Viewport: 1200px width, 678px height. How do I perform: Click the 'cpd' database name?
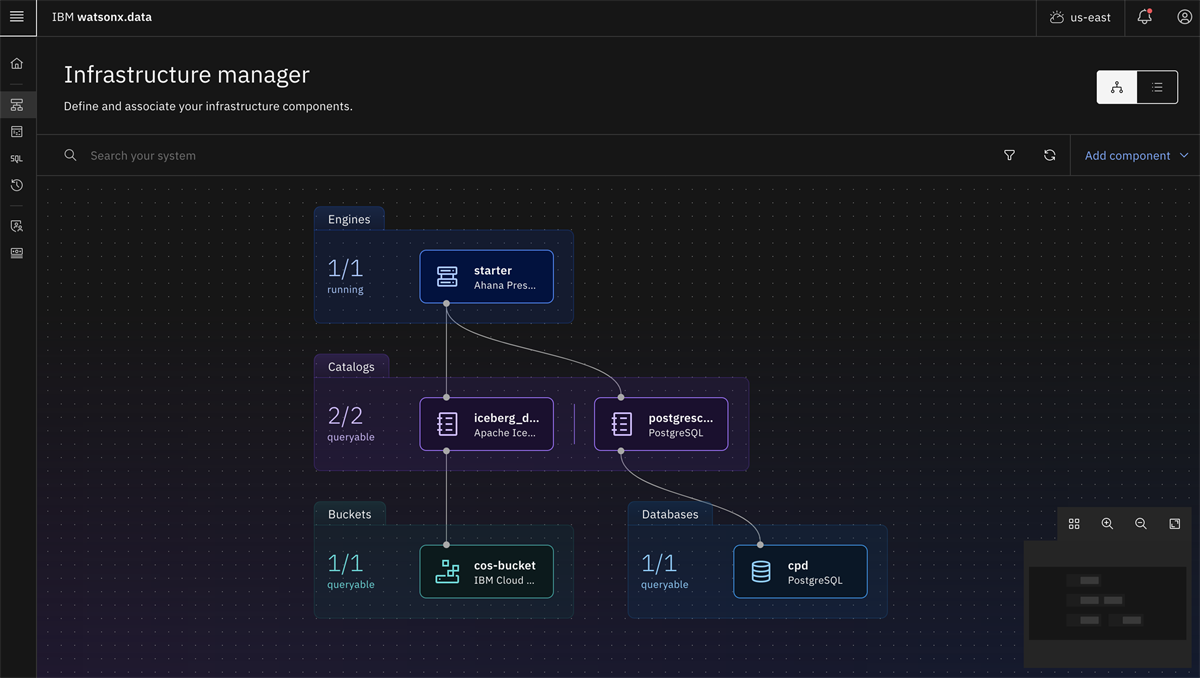pyautogui.click(x=798, y=565)
